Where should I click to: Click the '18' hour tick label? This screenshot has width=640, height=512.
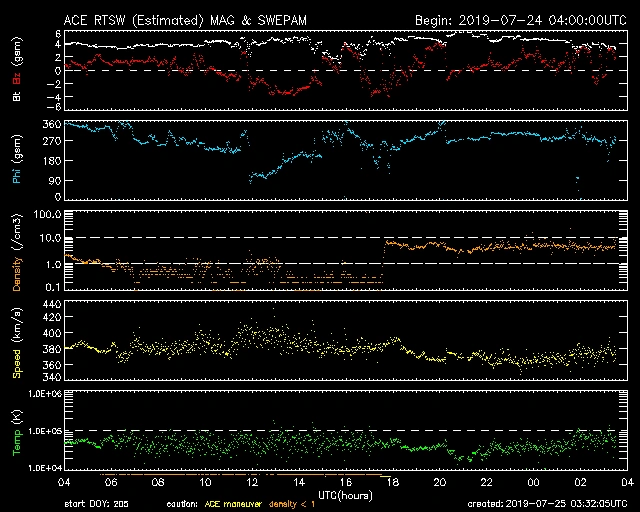pyautogui.click(x=393, y=483)
